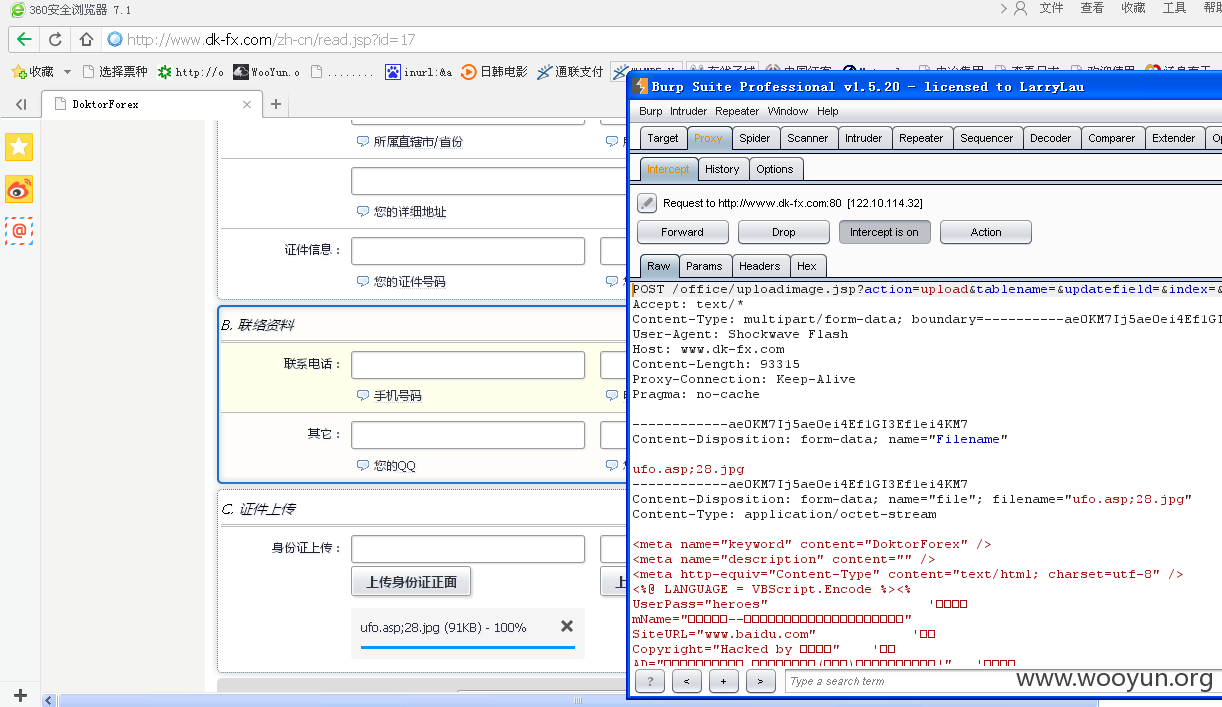Expand the favorites dropdown arrow next to 收藏

67,72
